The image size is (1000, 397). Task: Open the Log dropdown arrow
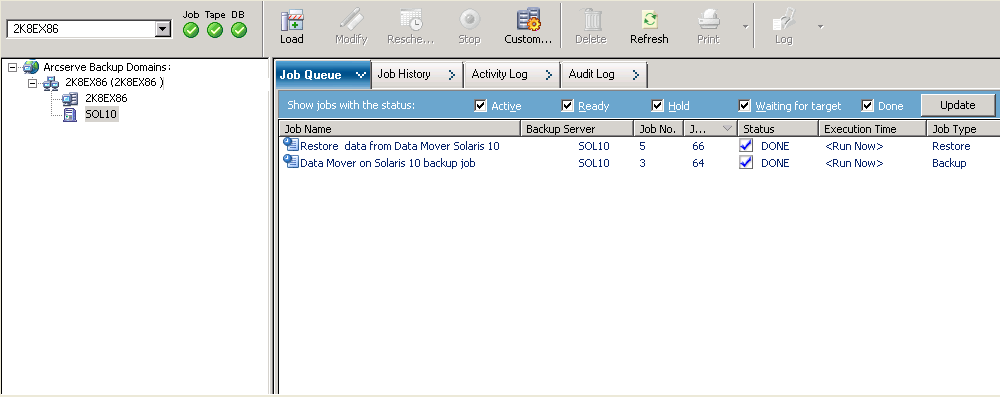[x=820, y=27]
